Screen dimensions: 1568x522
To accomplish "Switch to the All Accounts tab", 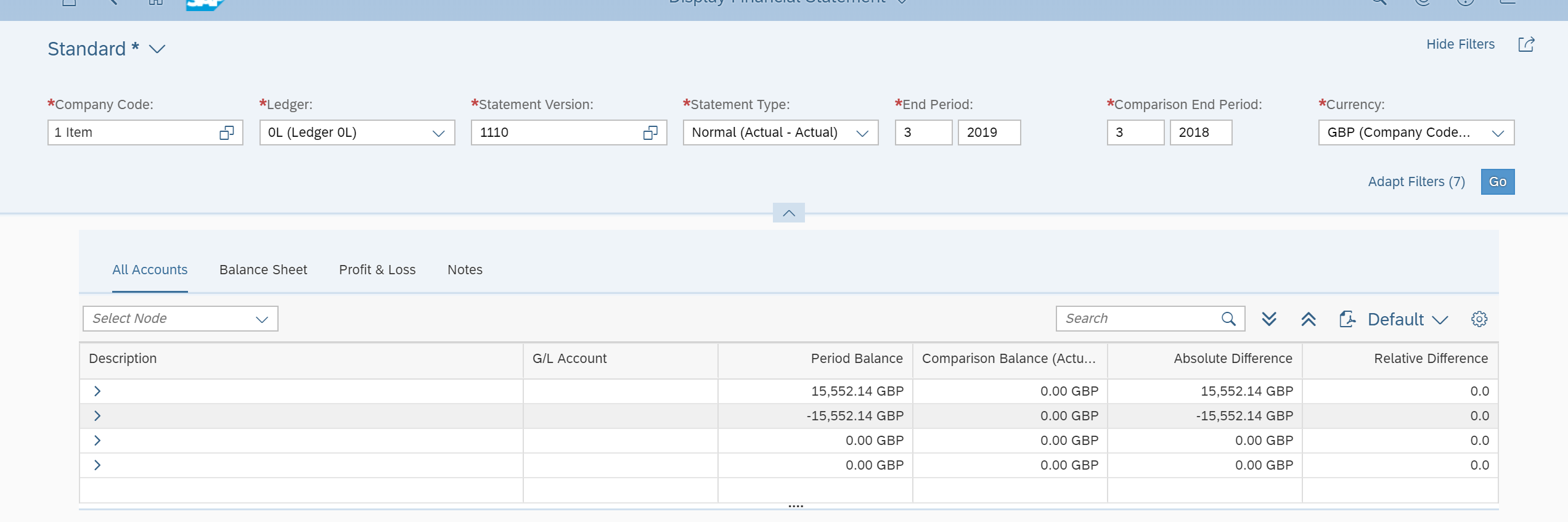I will tap(150, 270).
